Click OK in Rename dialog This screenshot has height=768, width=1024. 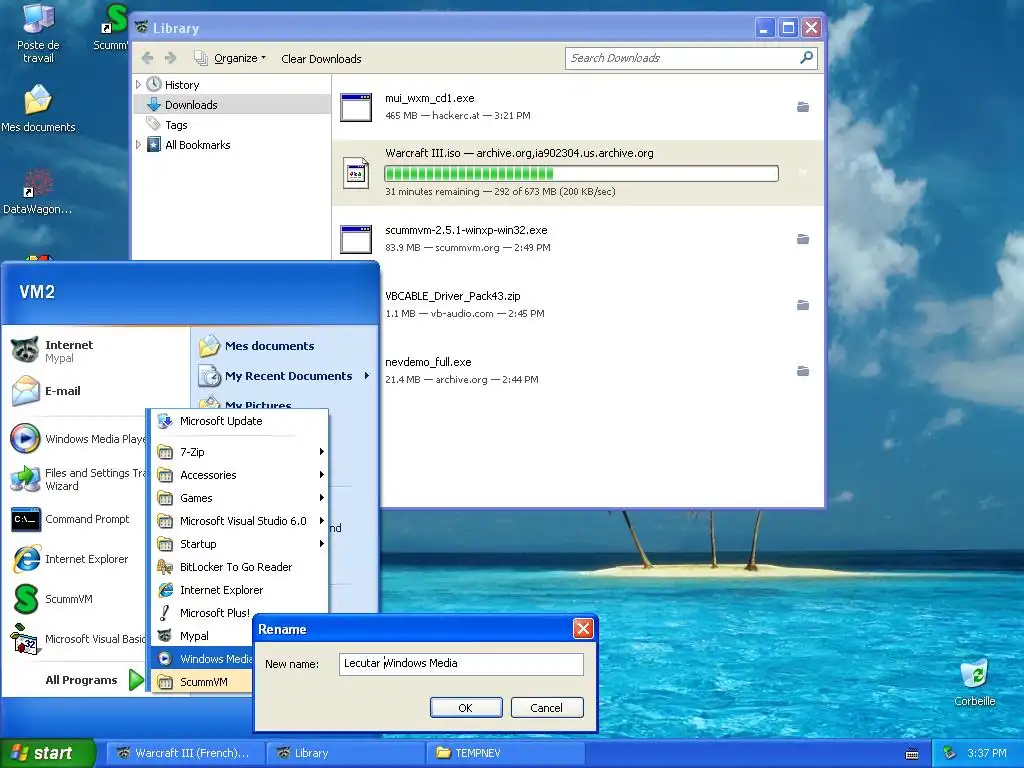pyautogui.click(x=466, y=708)
